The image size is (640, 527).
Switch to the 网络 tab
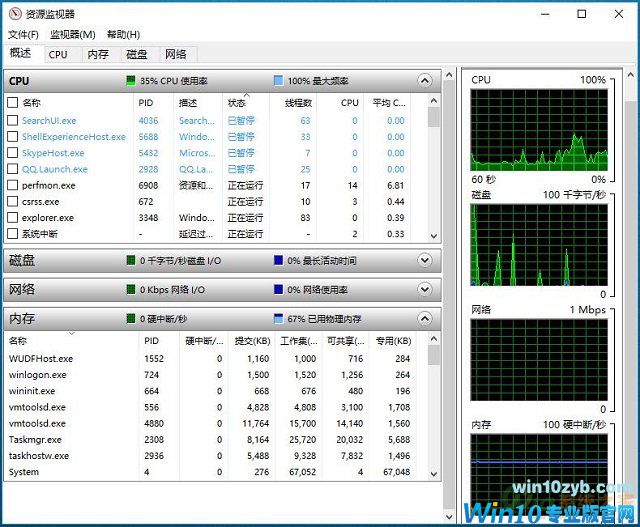(x=176, y=54)
